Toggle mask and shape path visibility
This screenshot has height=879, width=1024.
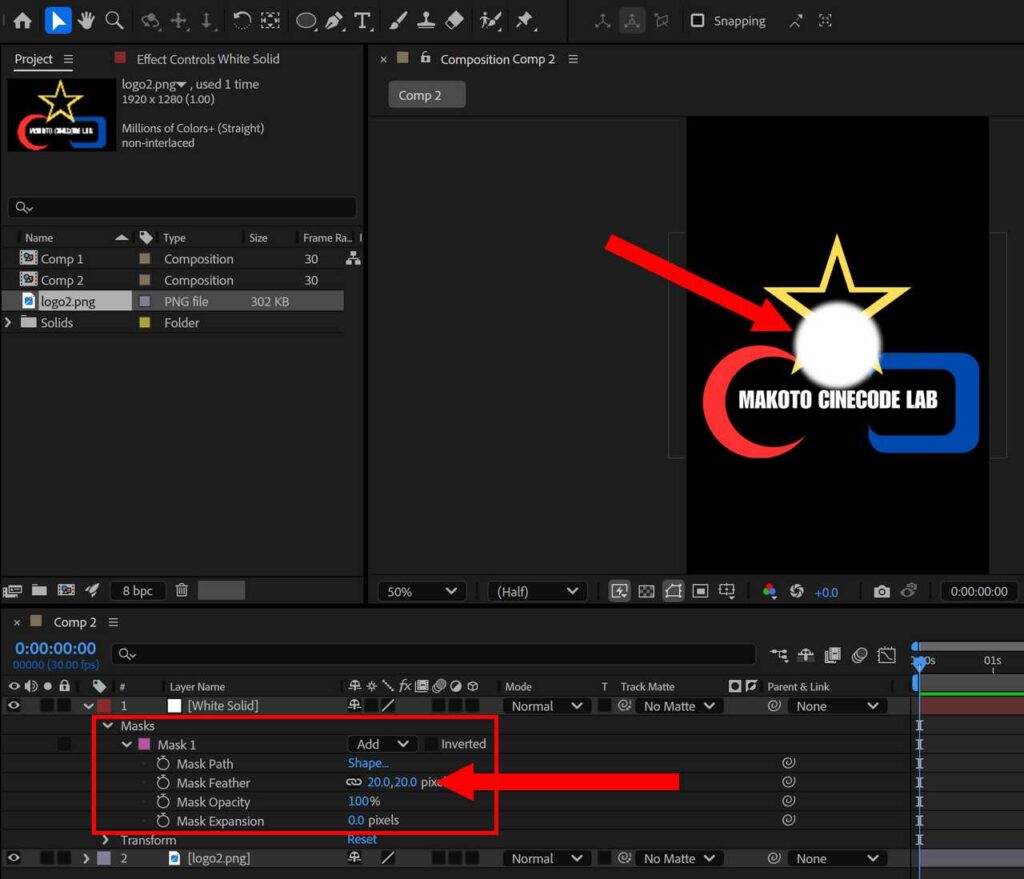click(673, 592)
